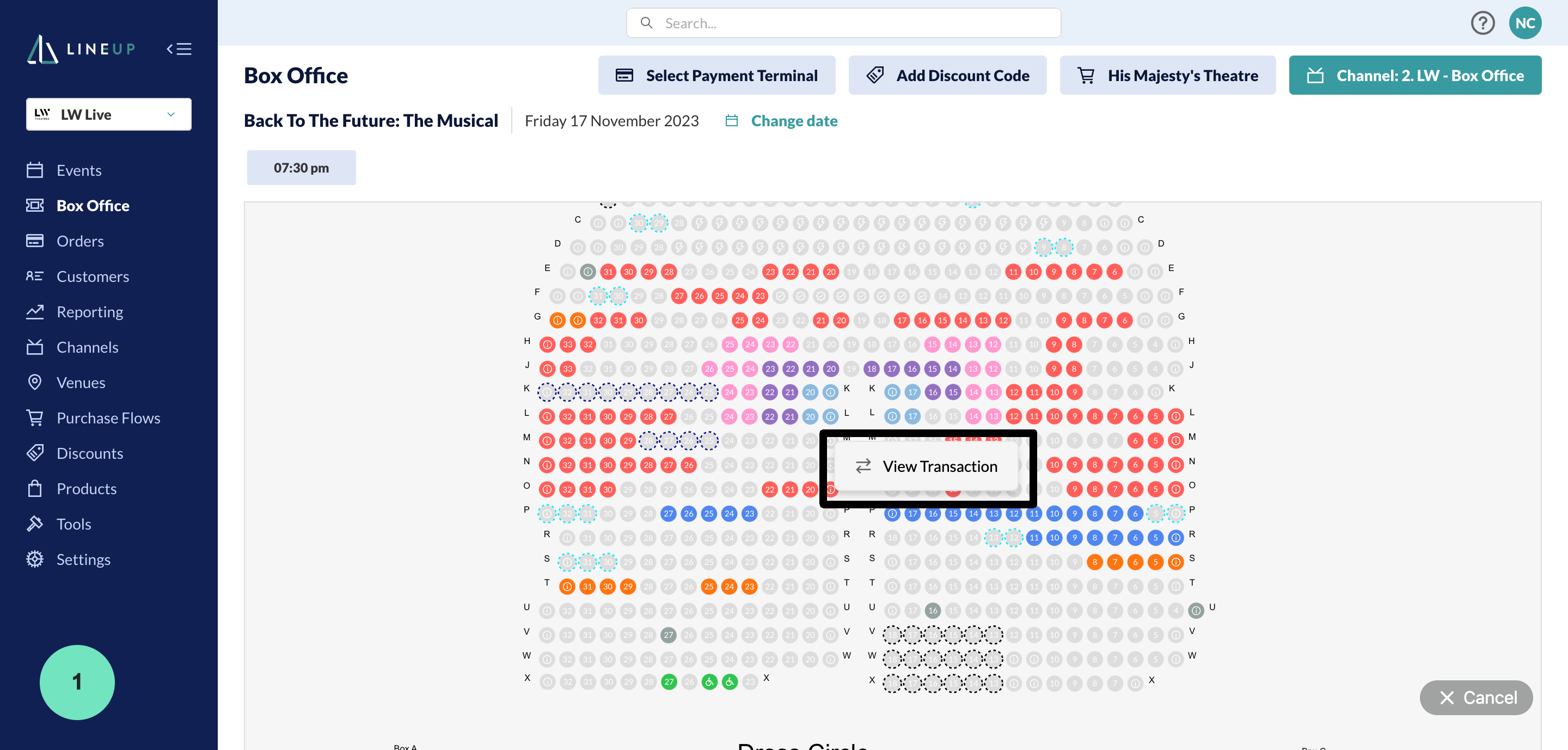Select pink seat 25 in row H
The width and height of the screenshot is (1568, 750).
point(729,345)
